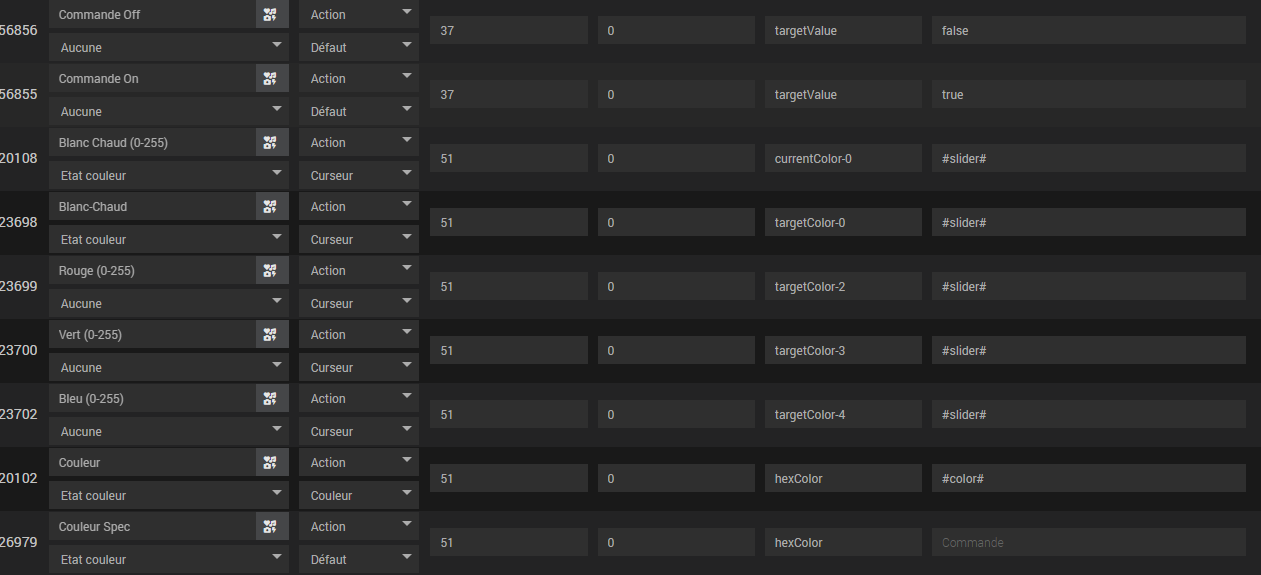Choose an icon for Rouge (0-255)

pos(272,271)
